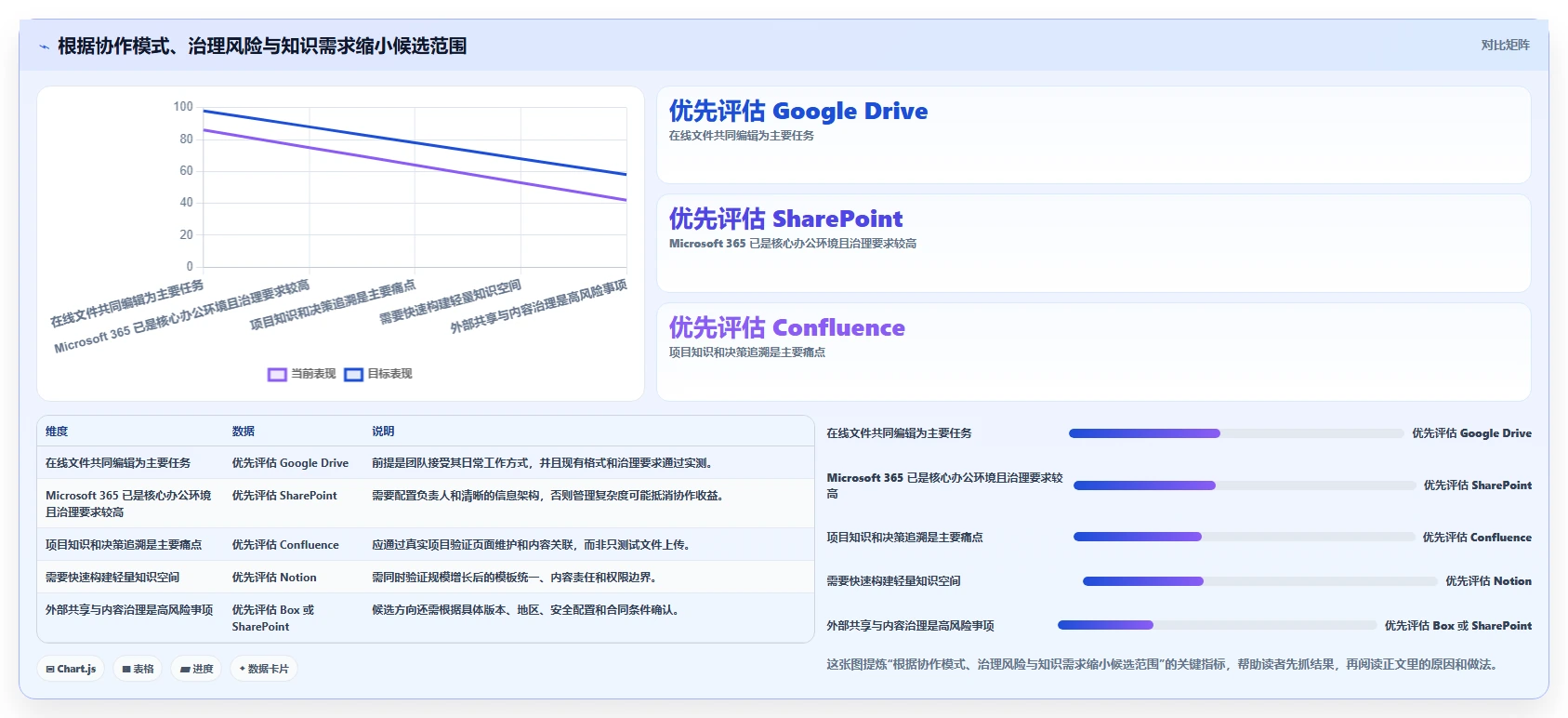The width and height of the screenshot is (1568, 718).
Task: Select 在线文件共同编辑为主要任务 in the table's first column
Action: point(118,463)
